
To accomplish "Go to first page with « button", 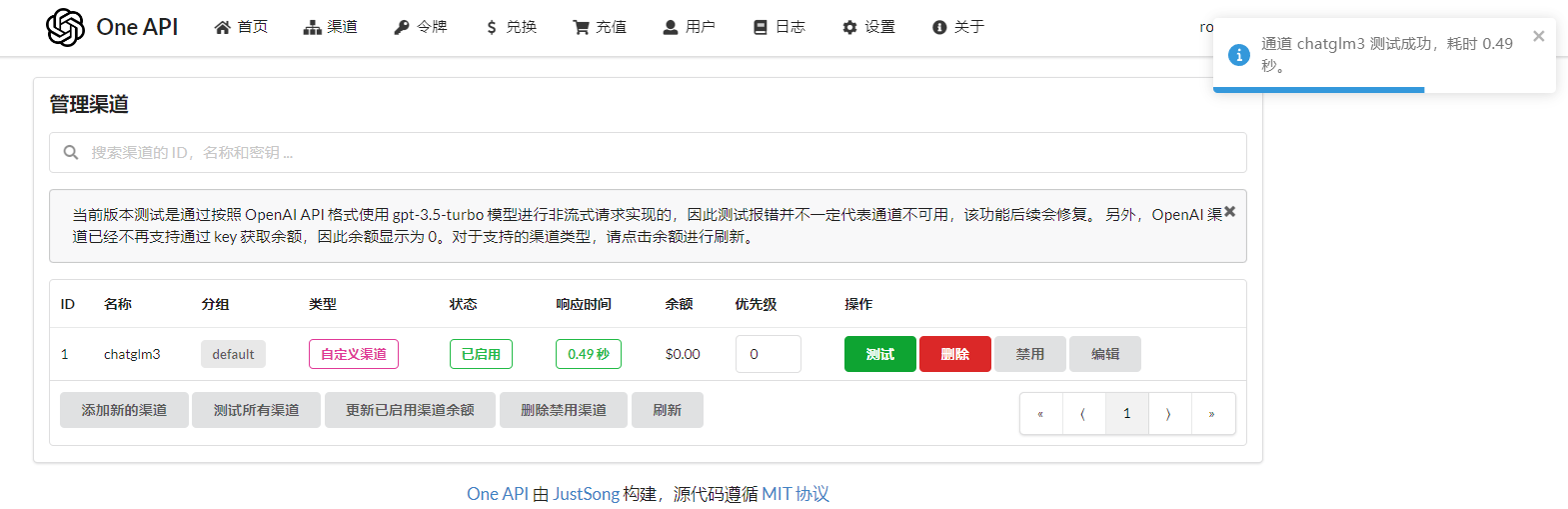I will pyautogui.click(x=1041, y=414).
